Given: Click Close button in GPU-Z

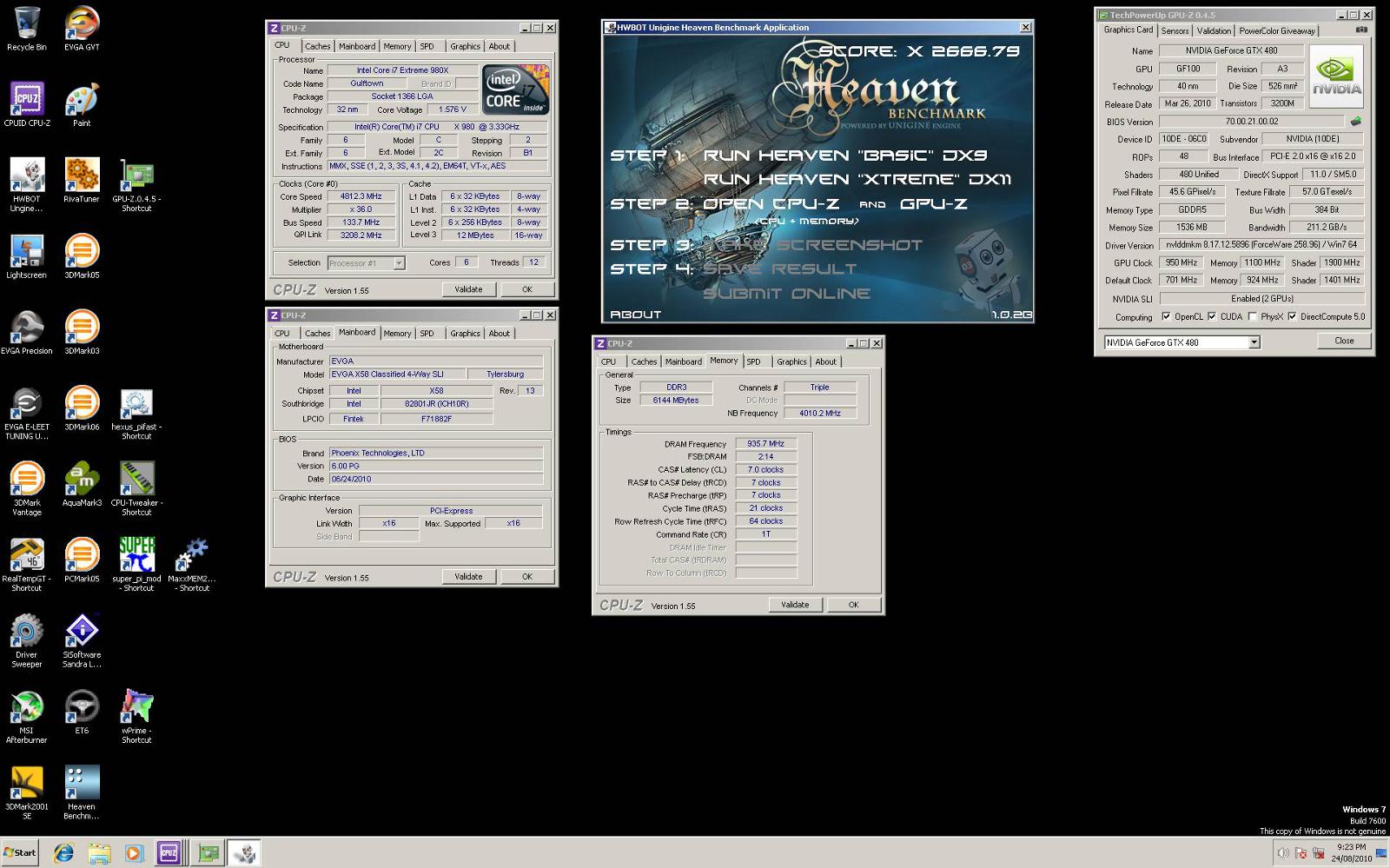Looking at the screenshot, I should (x=1344, y=341).
